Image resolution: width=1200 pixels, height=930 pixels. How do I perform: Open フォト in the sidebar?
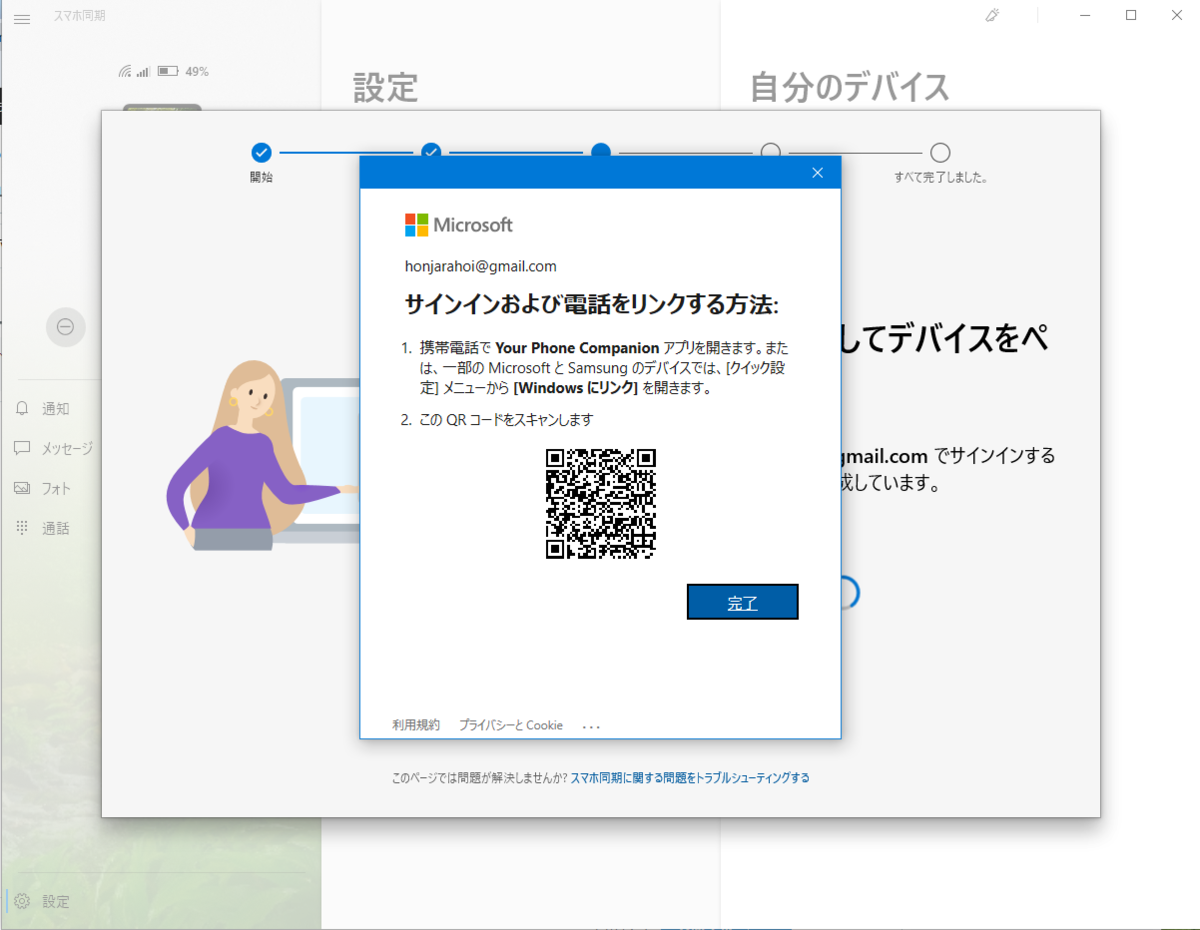(45, 488)
